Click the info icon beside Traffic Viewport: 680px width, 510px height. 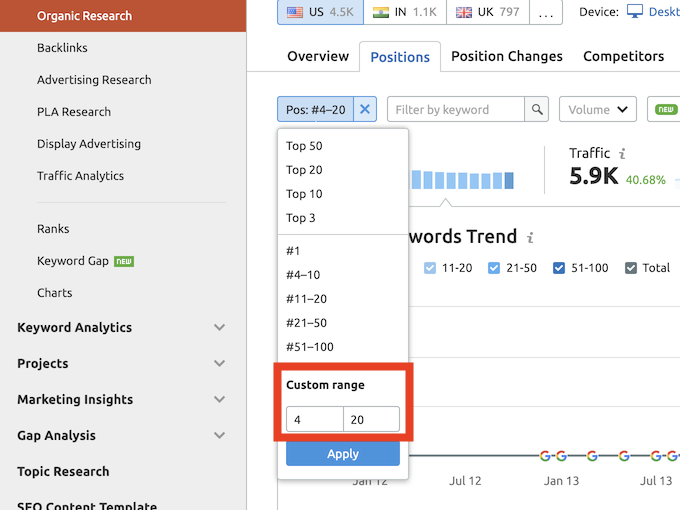[622, 154]
